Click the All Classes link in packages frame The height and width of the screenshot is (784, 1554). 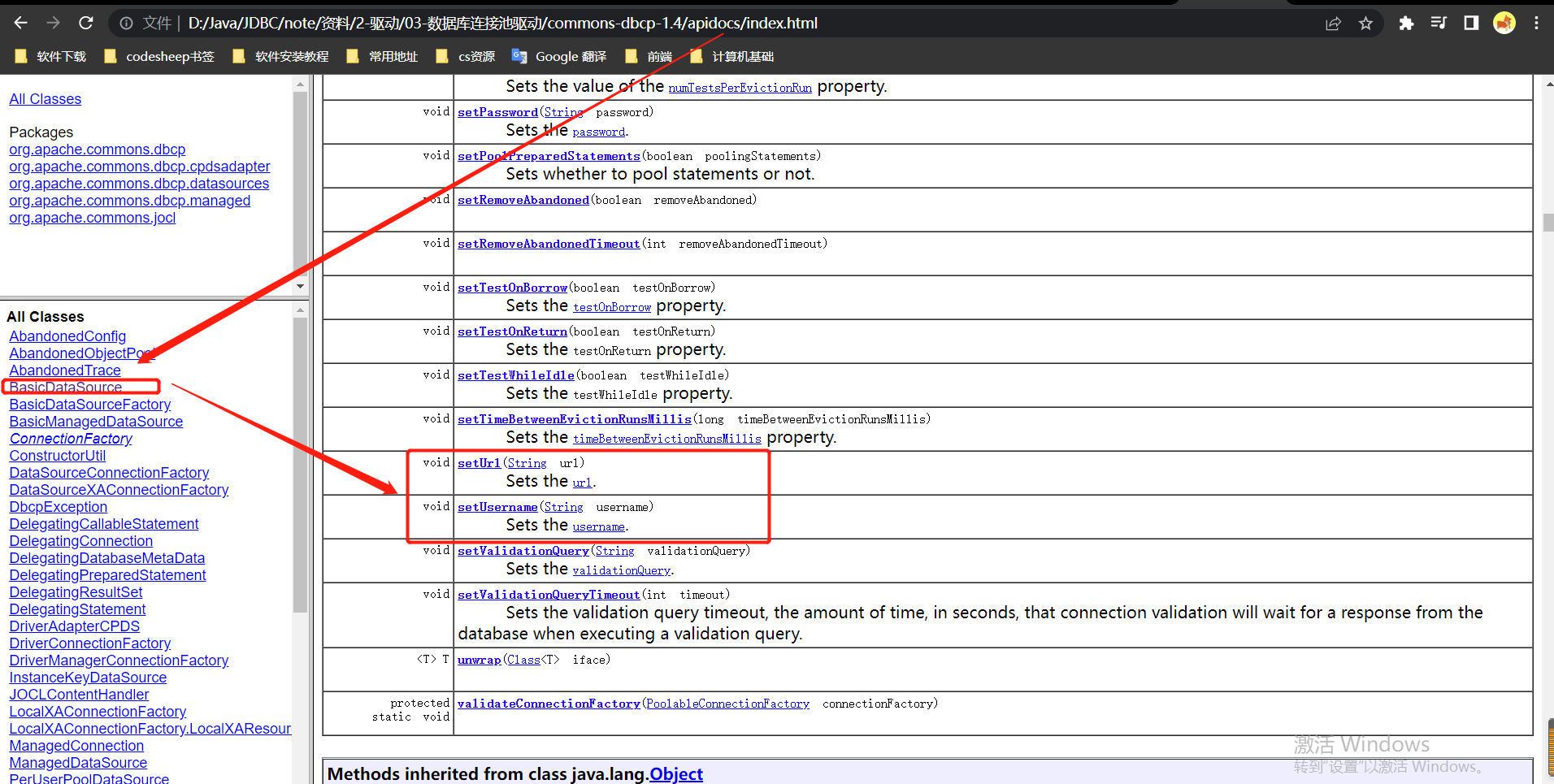click(x=46, y=99)
